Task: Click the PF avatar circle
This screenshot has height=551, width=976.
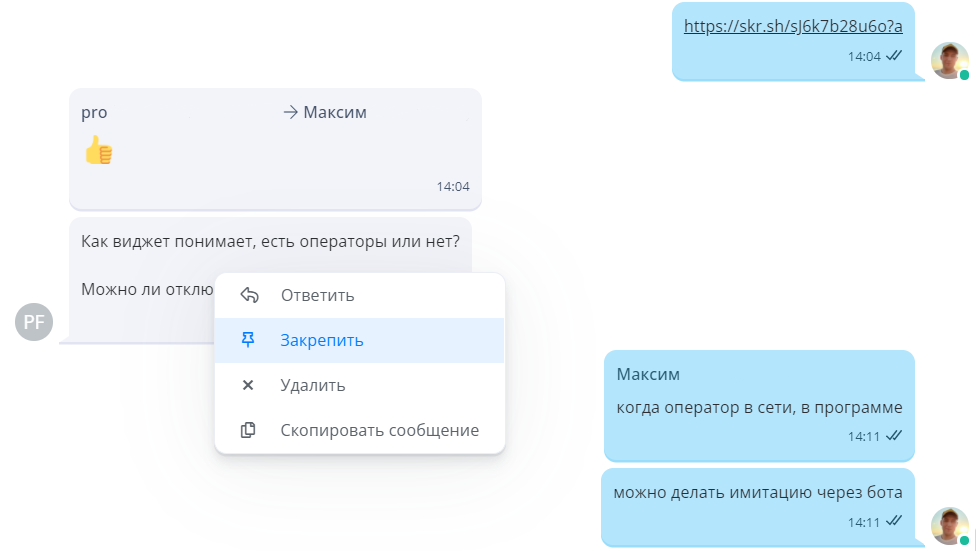Action: click(34, 321)
